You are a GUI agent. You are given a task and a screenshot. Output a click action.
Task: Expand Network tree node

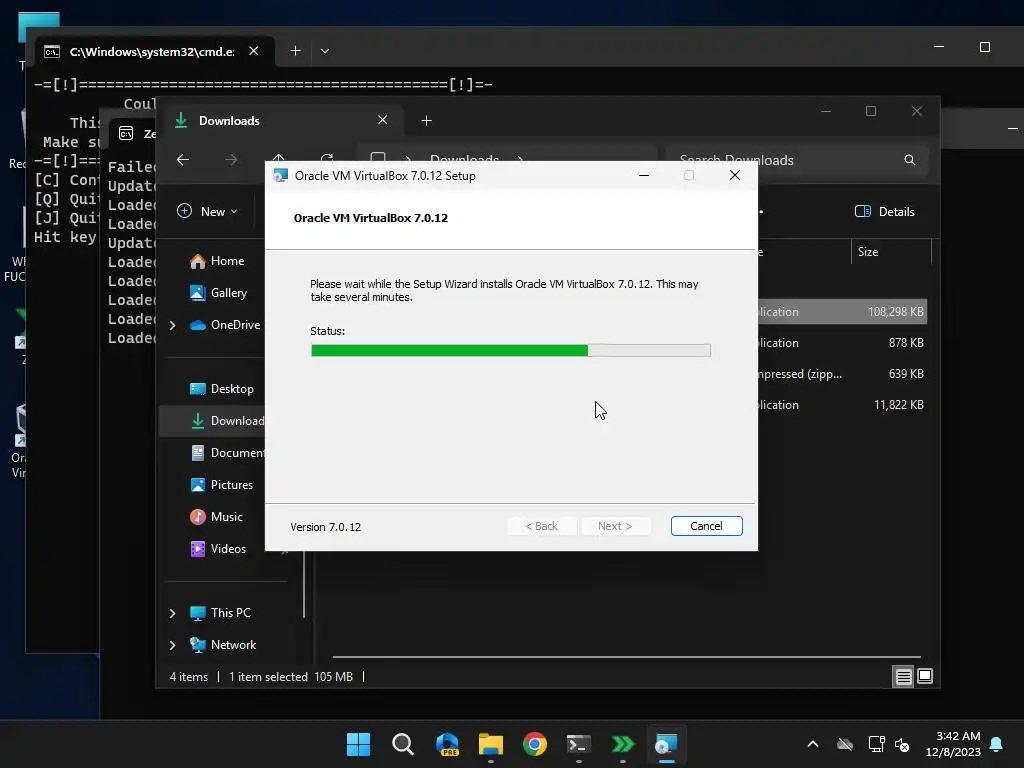tap(172, 645)
